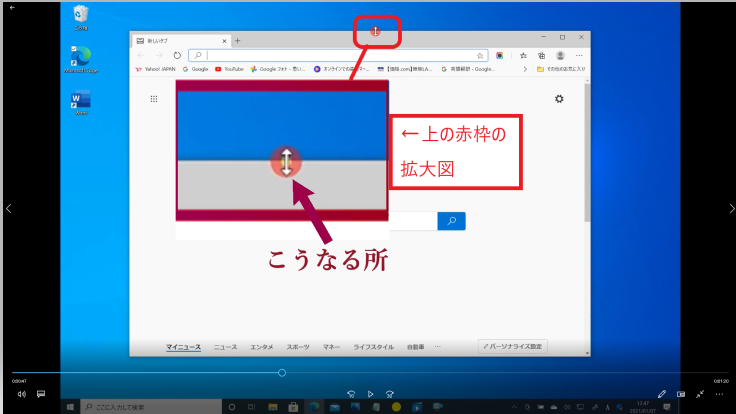Select the スポーツ tab in the news feed
Screen dimensions: 736x414
(x=297, y=347)
